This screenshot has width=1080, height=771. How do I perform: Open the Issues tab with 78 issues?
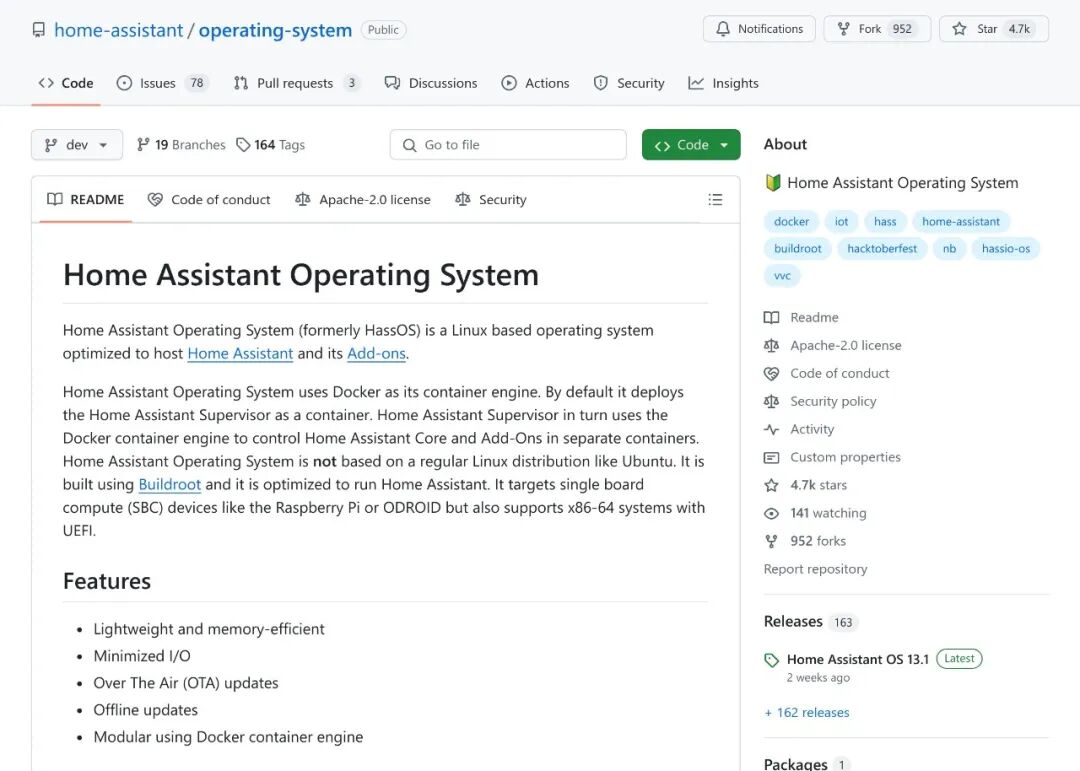coord(162,83)
